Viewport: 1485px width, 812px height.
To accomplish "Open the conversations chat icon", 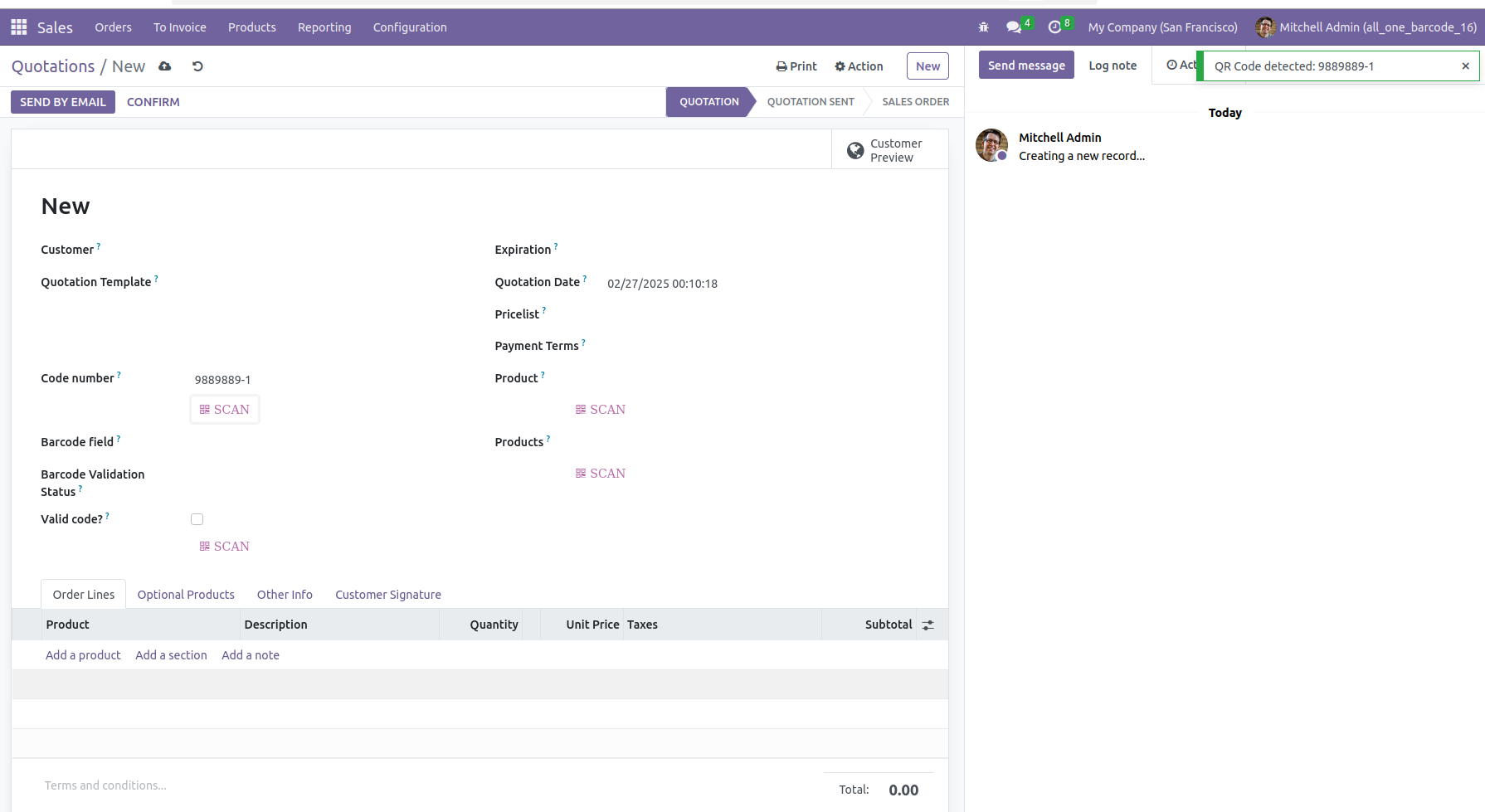I will tap(1014, 27).
